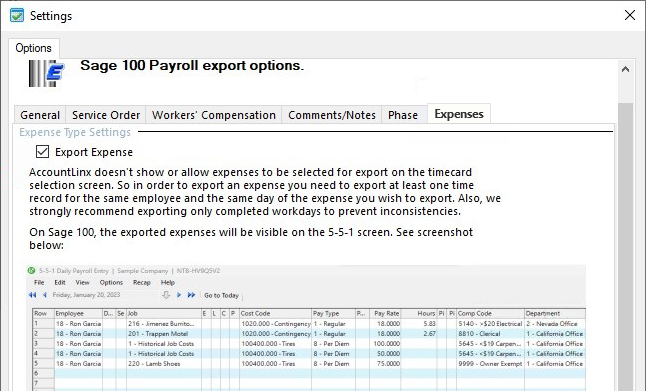This screenshot has width=646, height=391.
Task: Click '2 - Nevada Office' department cell in screenshot
Action: pyautogui.click(x=555, y=324)
